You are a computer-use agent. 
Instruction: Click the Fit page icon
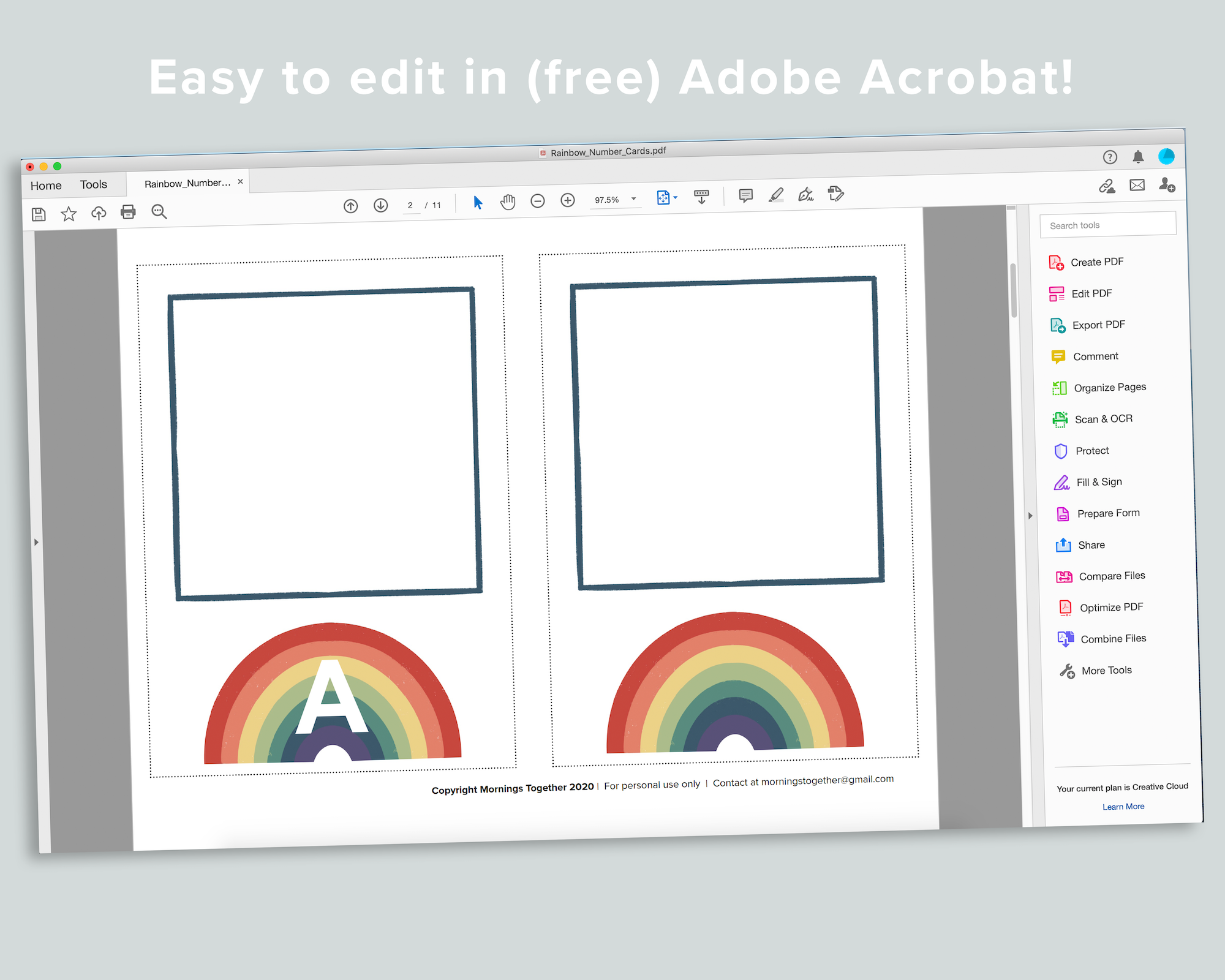tap(663, 197)
